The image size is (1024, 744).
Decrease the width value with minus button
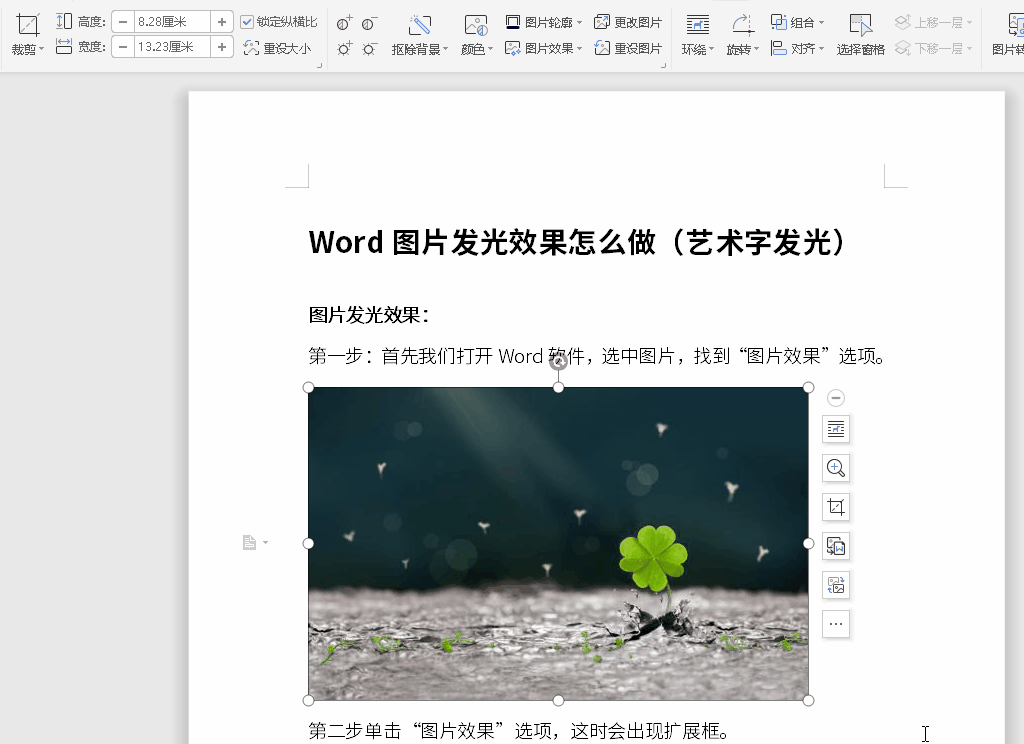click(x=123, y=47)
